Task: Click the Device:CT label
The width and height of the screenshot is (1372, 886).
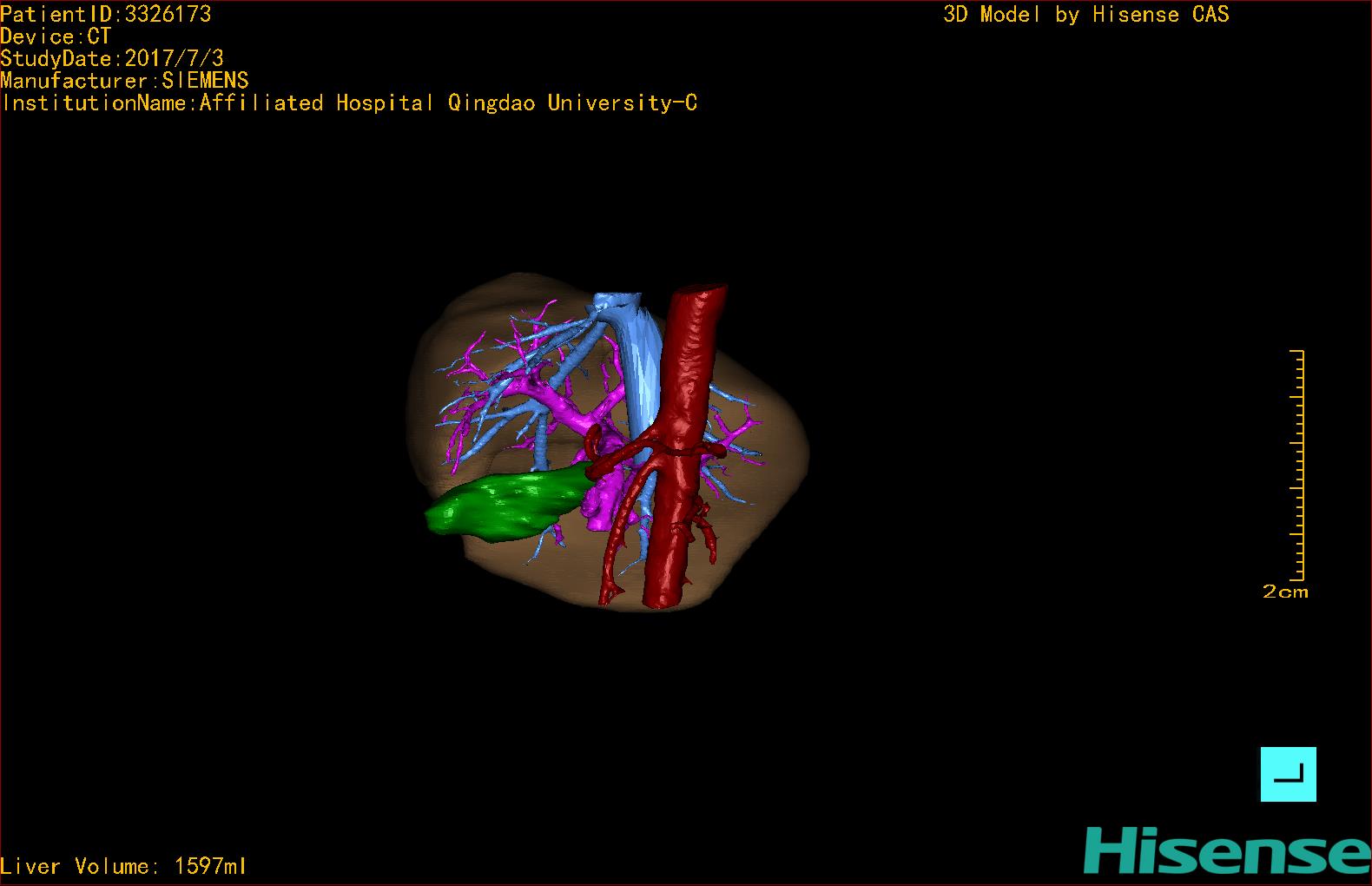Action: (56, 36)
